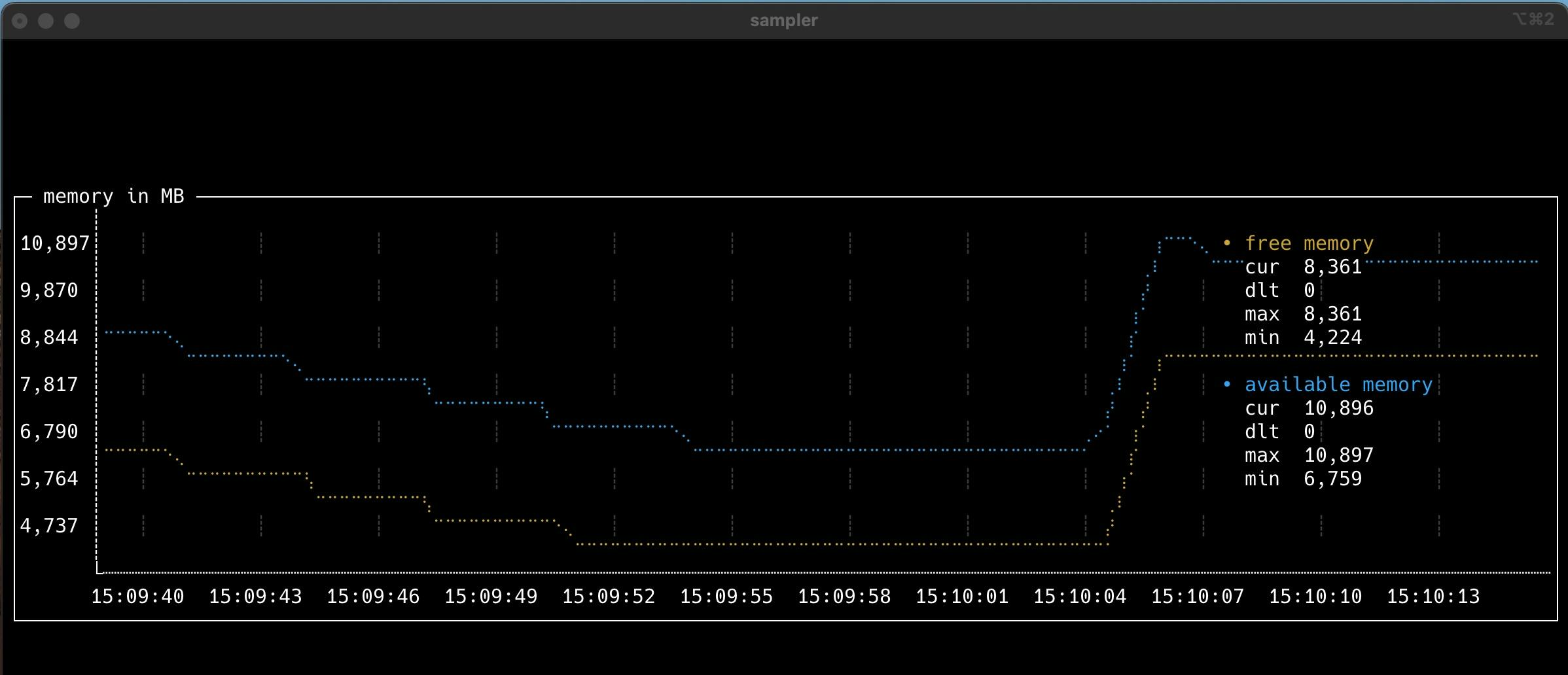Click the time label 15:10:01
Screen dimensions: 1568x675
(962, 597)
